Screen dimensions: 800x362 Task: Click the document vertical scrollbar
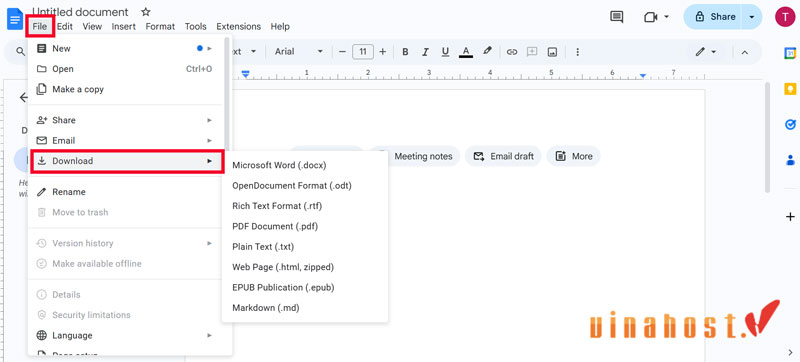[767, 138]
